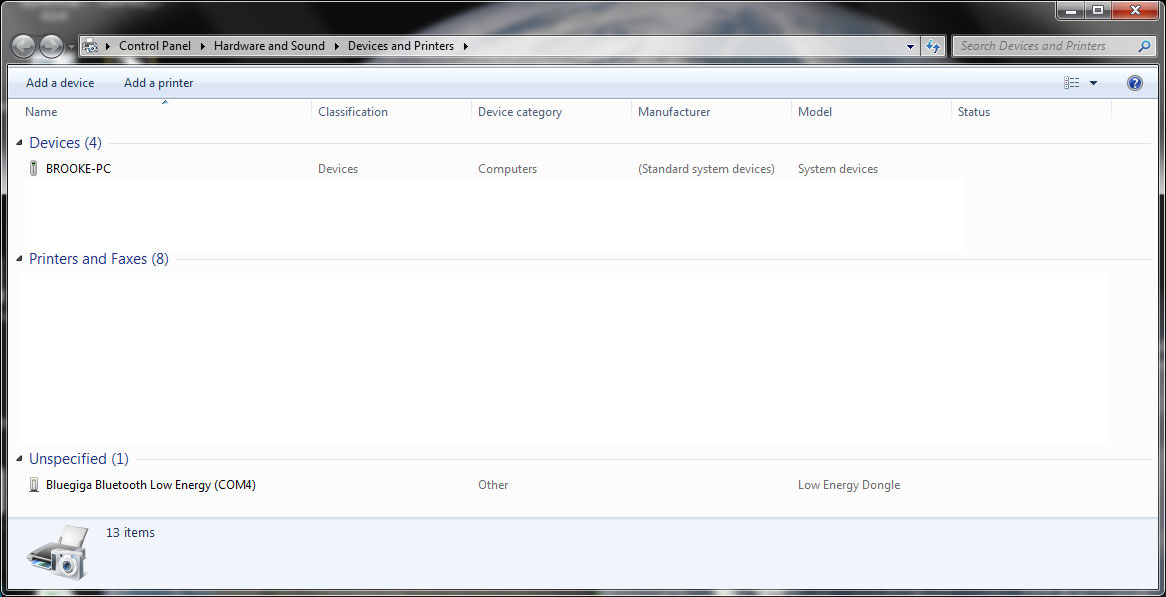Click Add a device
Image resolution: width=1166 pixels, height=597 pixels.
point(60,83)
